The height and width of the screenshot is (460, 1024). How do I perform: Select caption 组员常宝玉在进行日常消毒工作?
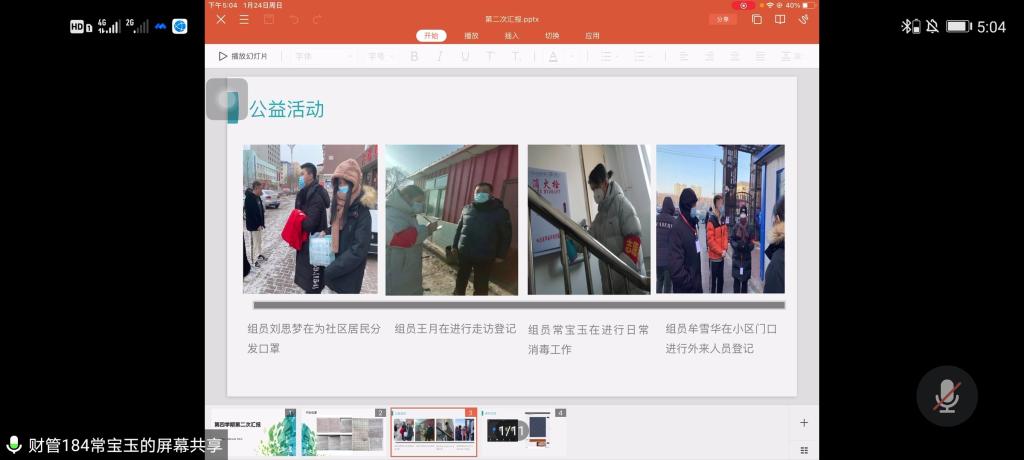tap(588, 340)
